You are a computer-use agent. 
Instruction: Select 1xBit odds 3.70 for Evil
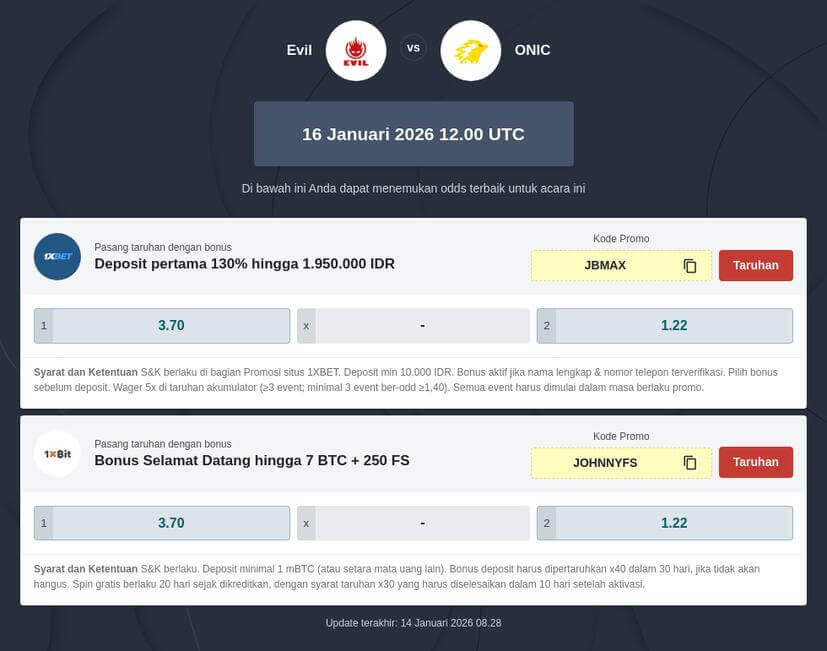(x=162, y=523)
